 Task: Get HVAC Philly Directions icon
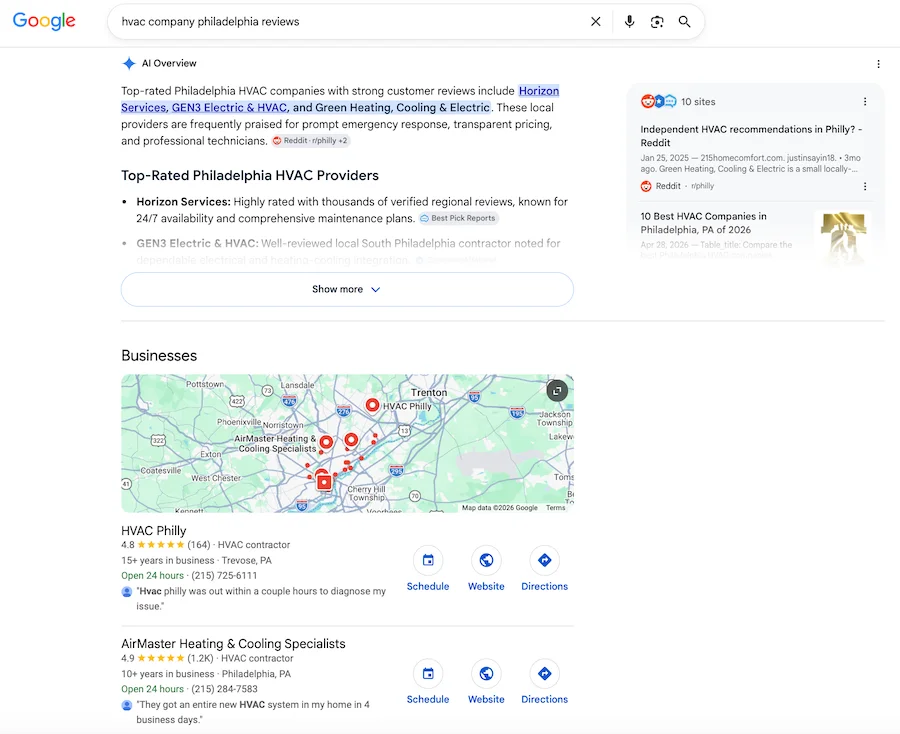point(544,560)
